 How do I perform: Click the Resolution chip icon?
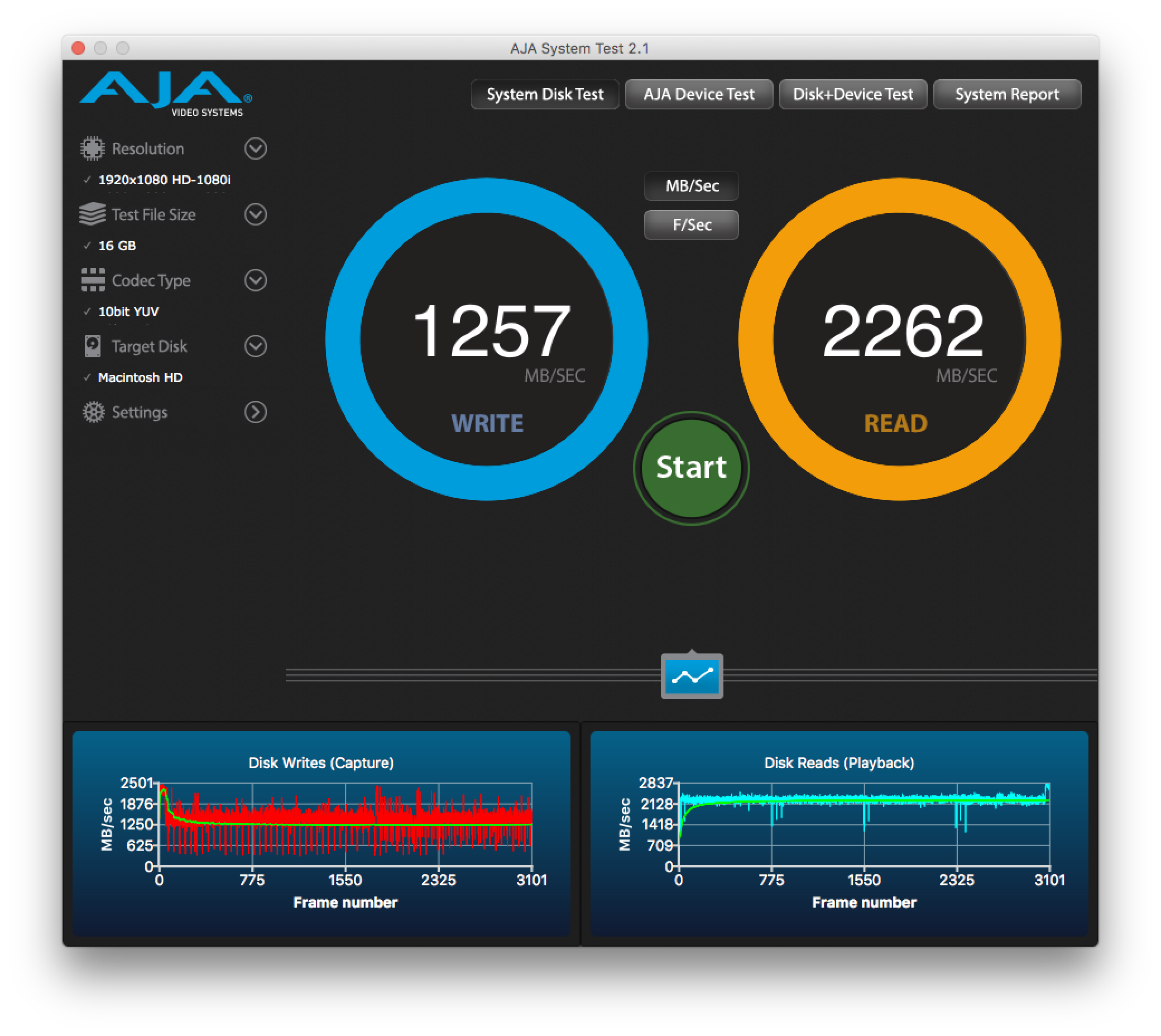click(92, 148)
